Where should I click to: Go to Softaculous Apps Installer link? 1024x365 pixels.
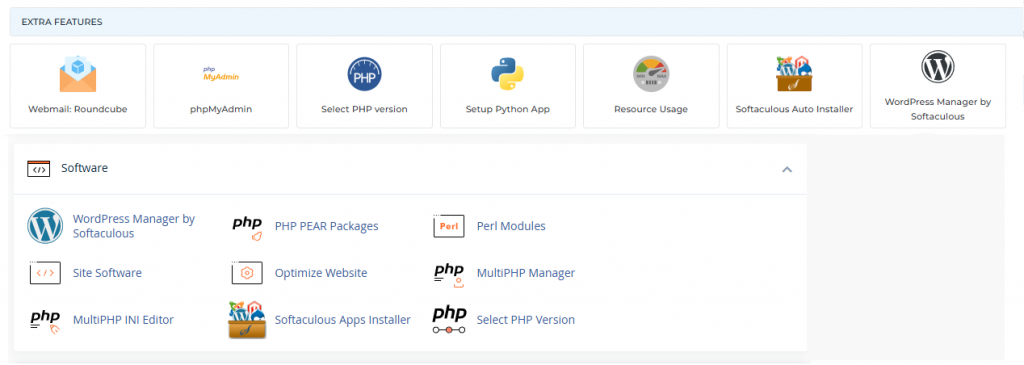click(x=343, y=320)
